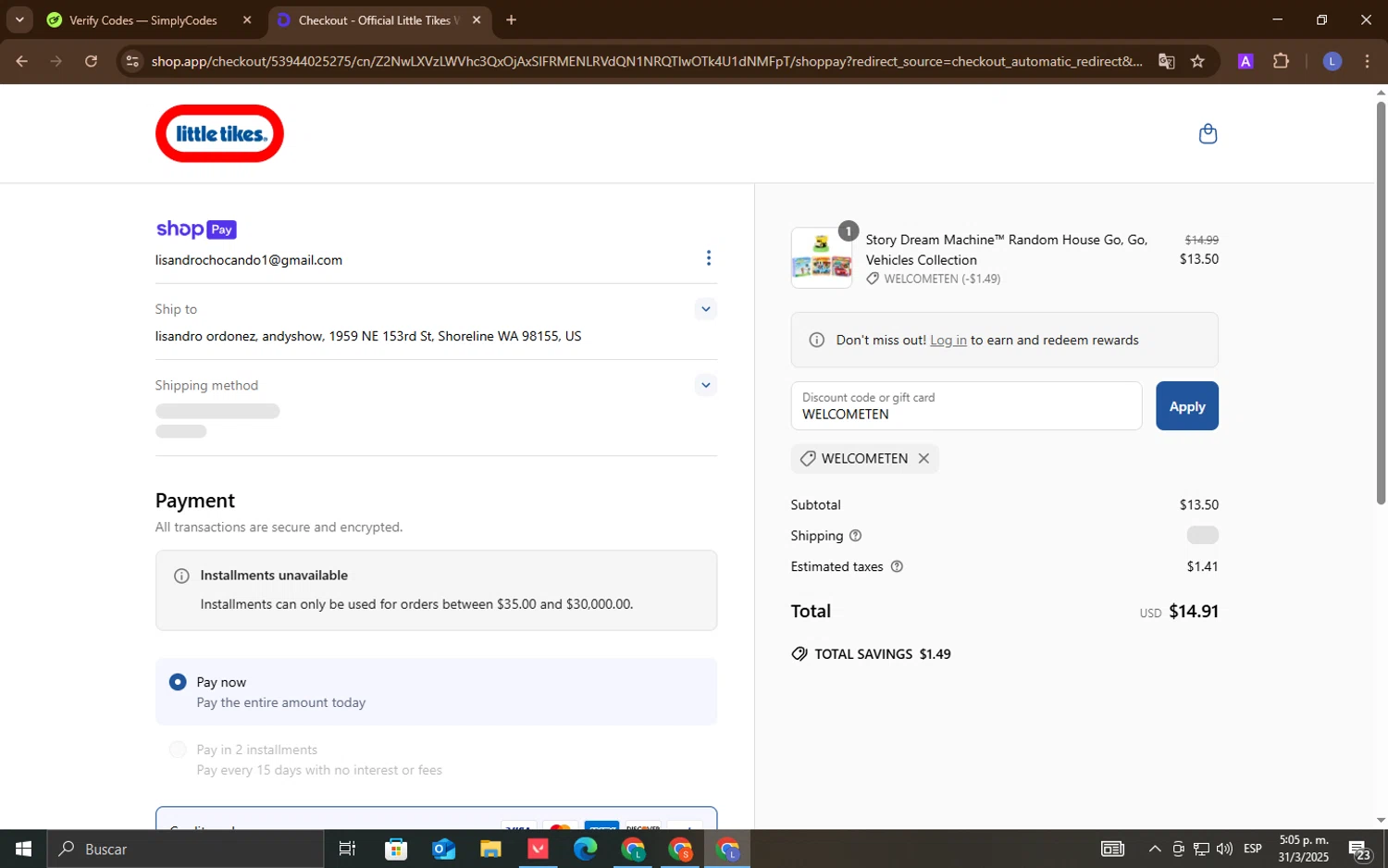Open a new browser tab

coord(511,19)
